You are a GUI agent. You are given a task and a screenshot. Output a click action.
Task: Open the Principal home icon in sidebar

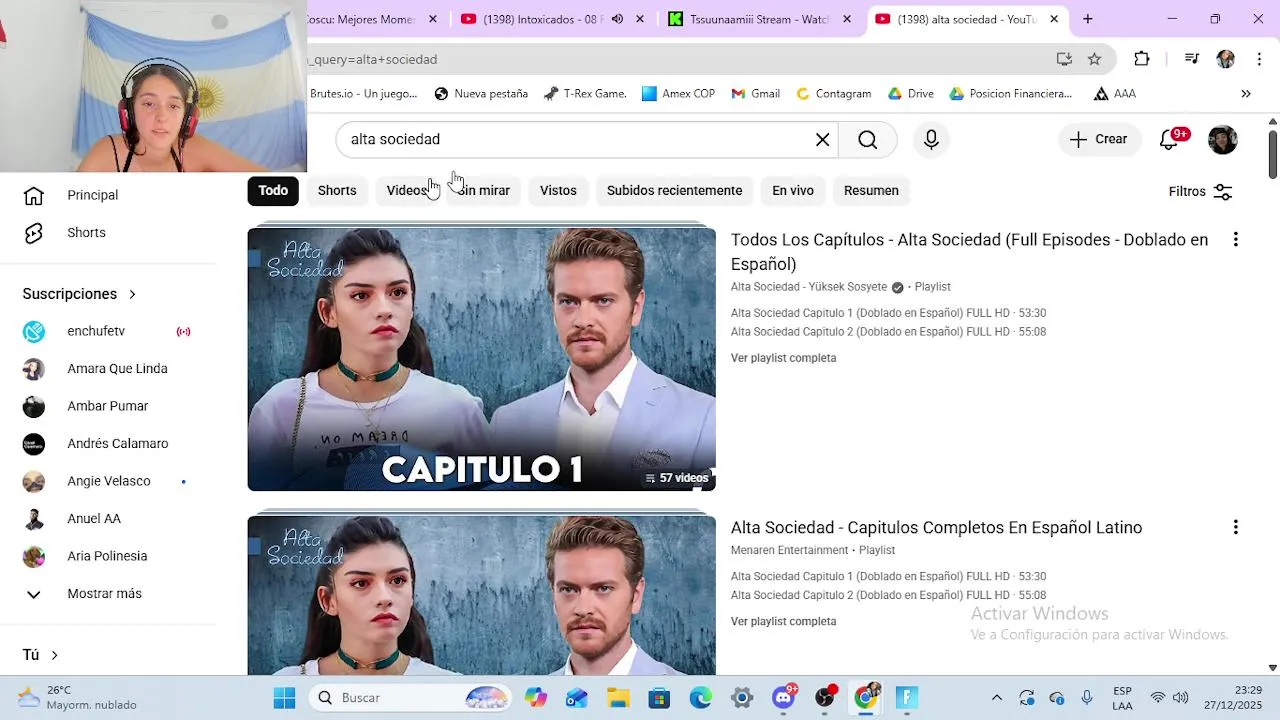[x=34, y=195]
